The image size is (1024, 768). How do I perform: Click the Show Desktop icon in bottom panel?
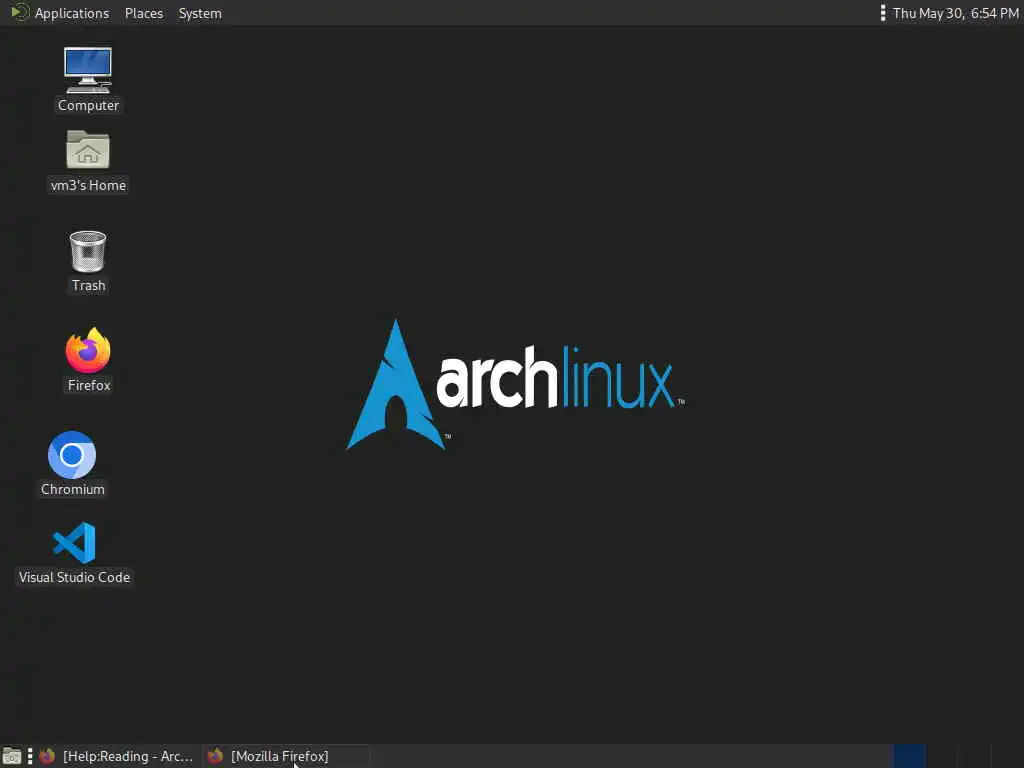coord(12,756)
